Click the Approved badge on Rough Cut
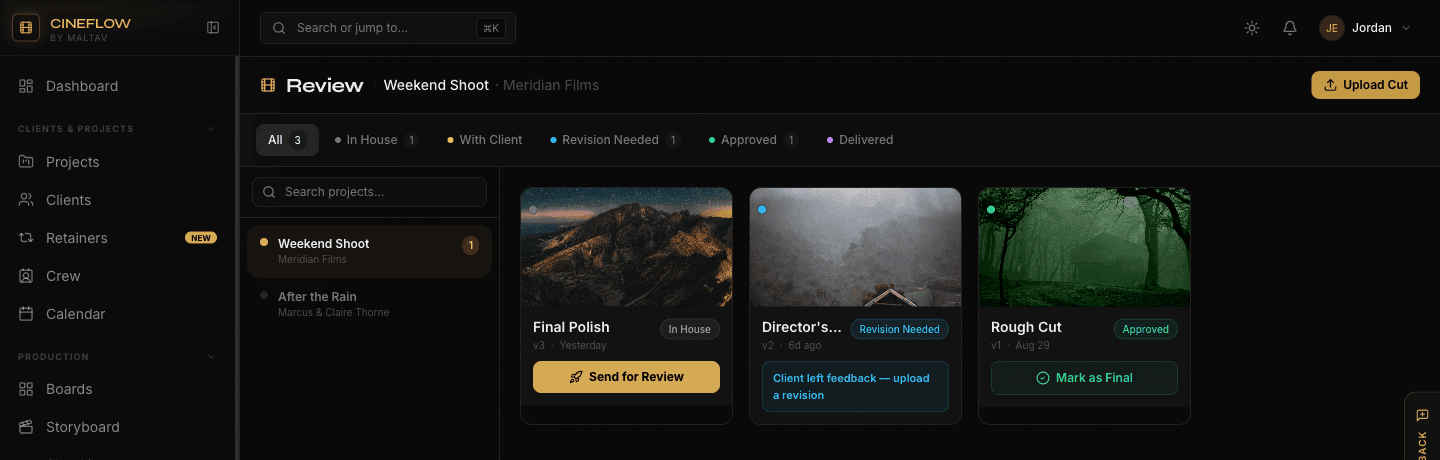Image resolution: width=1440 pixels, height=460 pixels. click(1145, 329)
